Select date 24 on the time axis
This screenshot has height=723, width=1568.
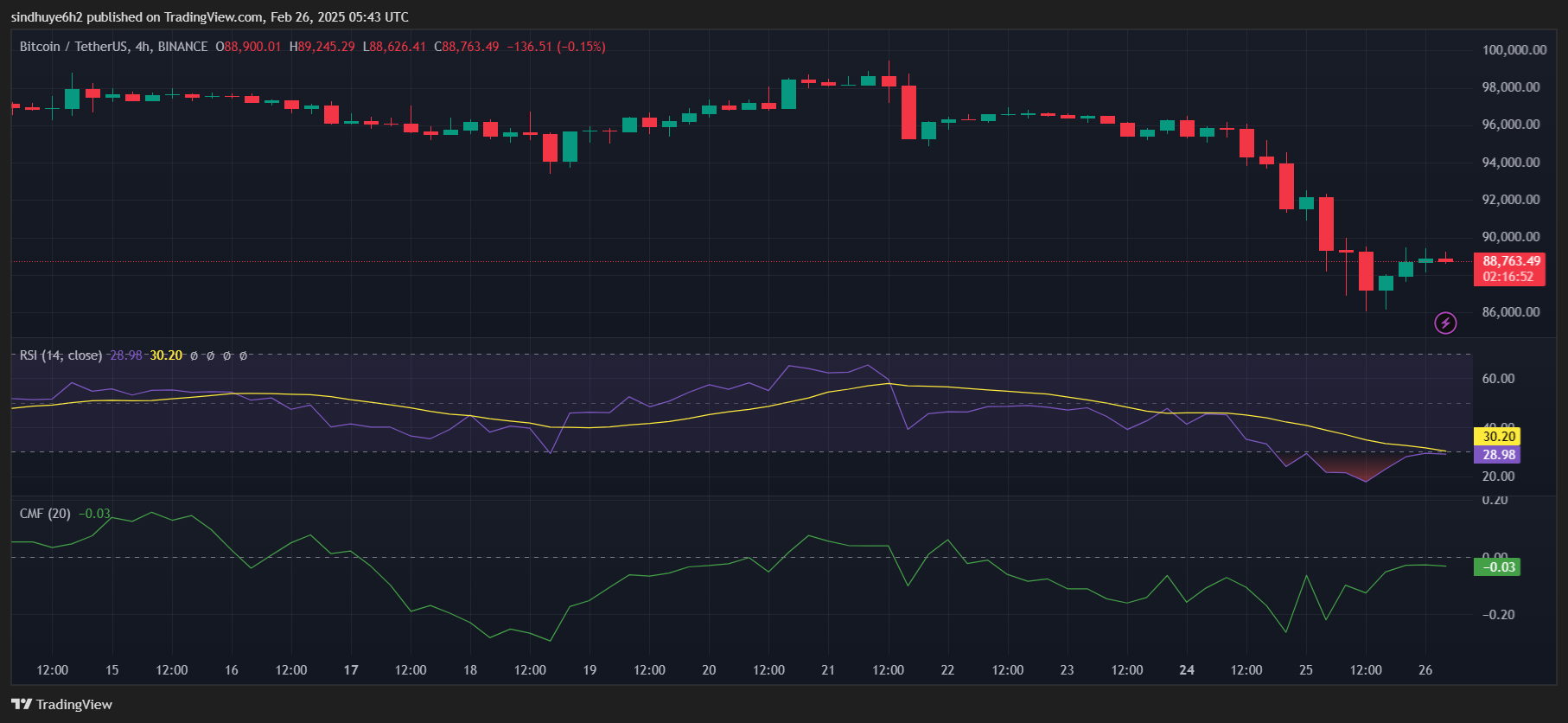1187,670
